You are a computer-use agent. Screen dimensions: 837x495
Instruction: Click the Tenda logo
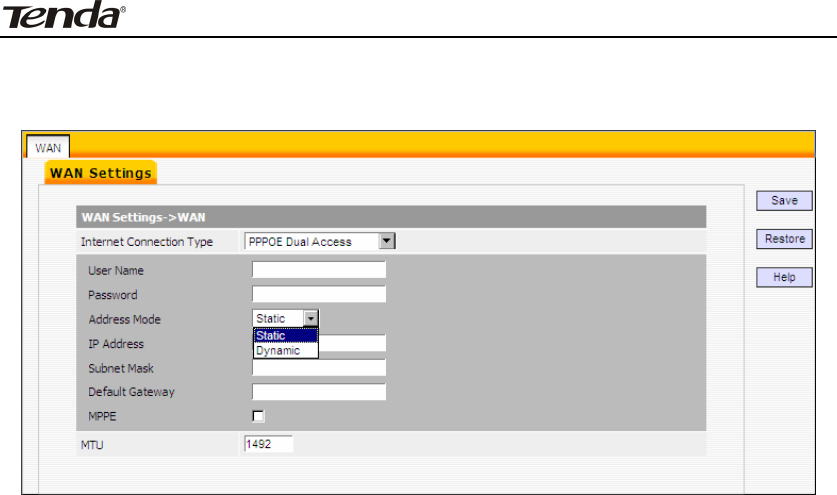[x=64, y=15]
